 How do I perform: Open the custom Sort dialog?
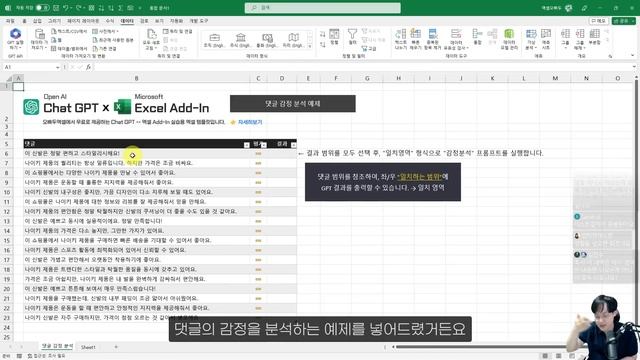pos(334,37)
